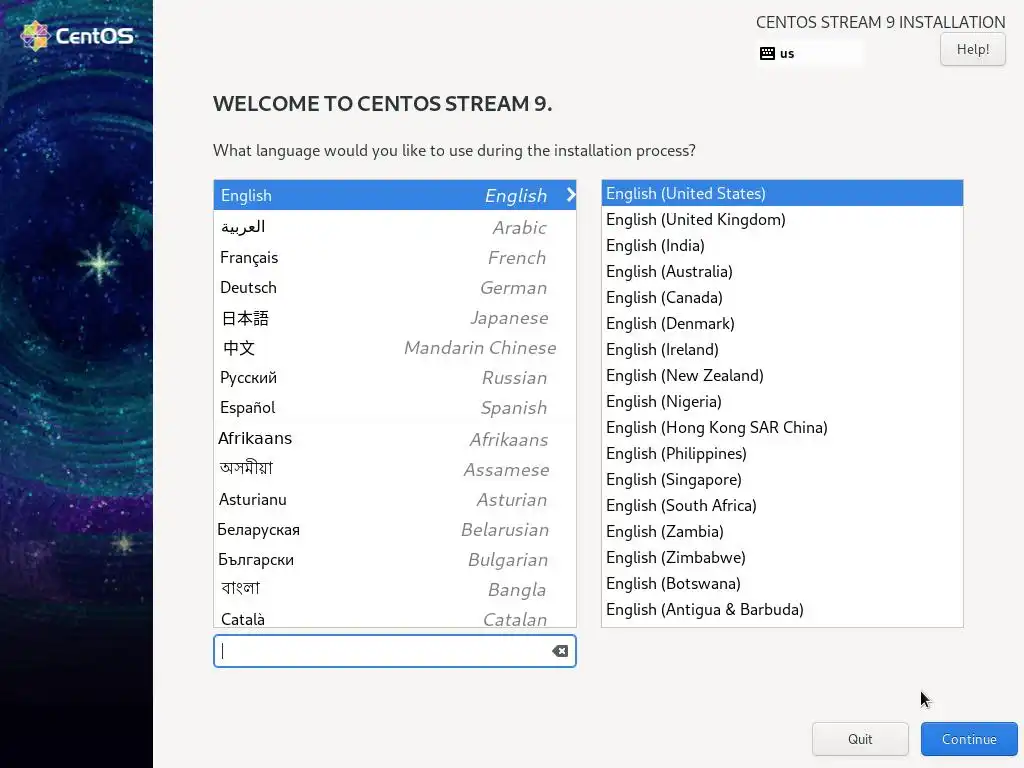The width and height of the screenshot is (1024, 768).
Task: Click the CentOS logo in the sidebar
Action: click(77, 35)
